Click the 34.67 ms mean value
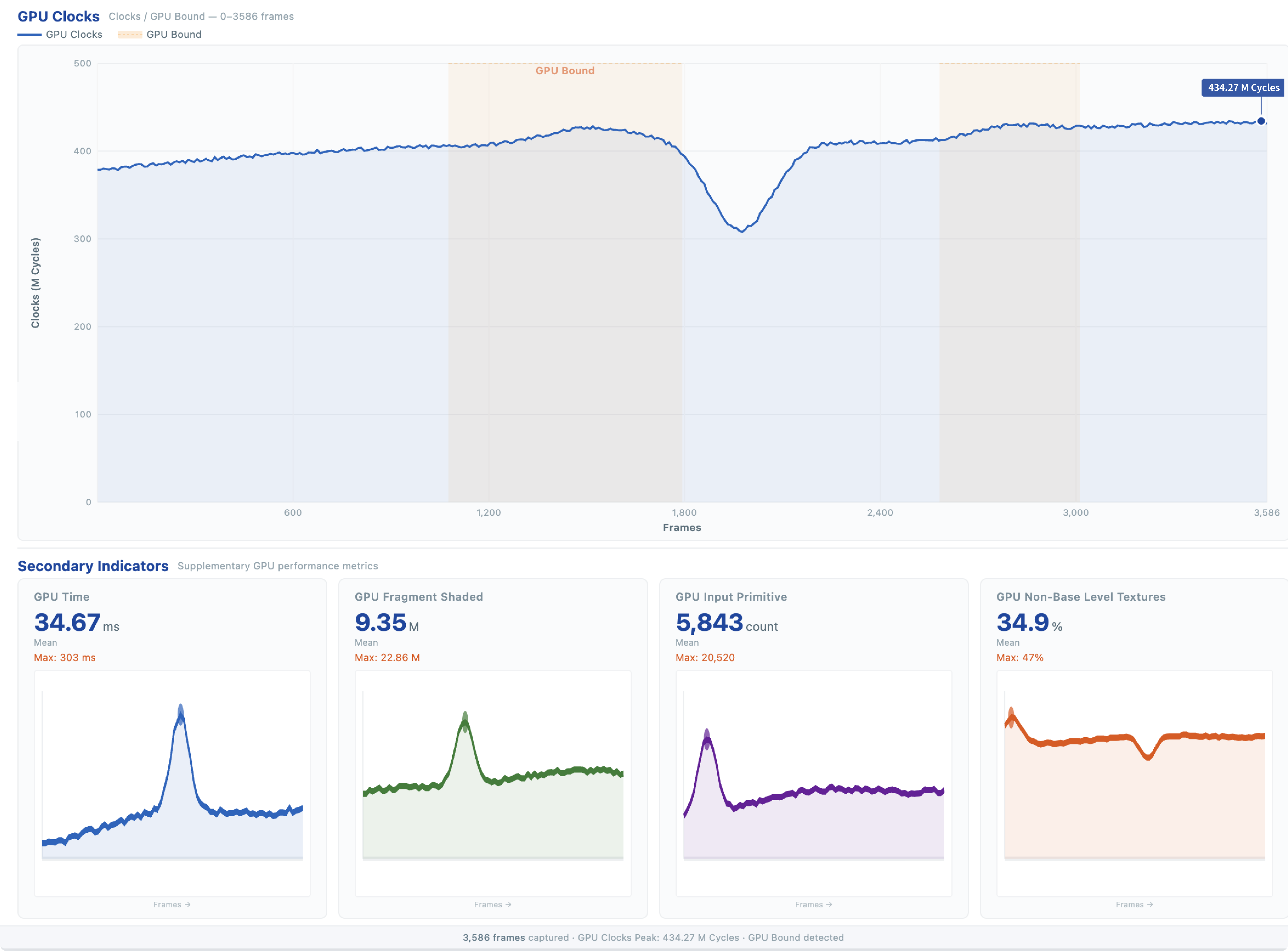 (77, 623)
